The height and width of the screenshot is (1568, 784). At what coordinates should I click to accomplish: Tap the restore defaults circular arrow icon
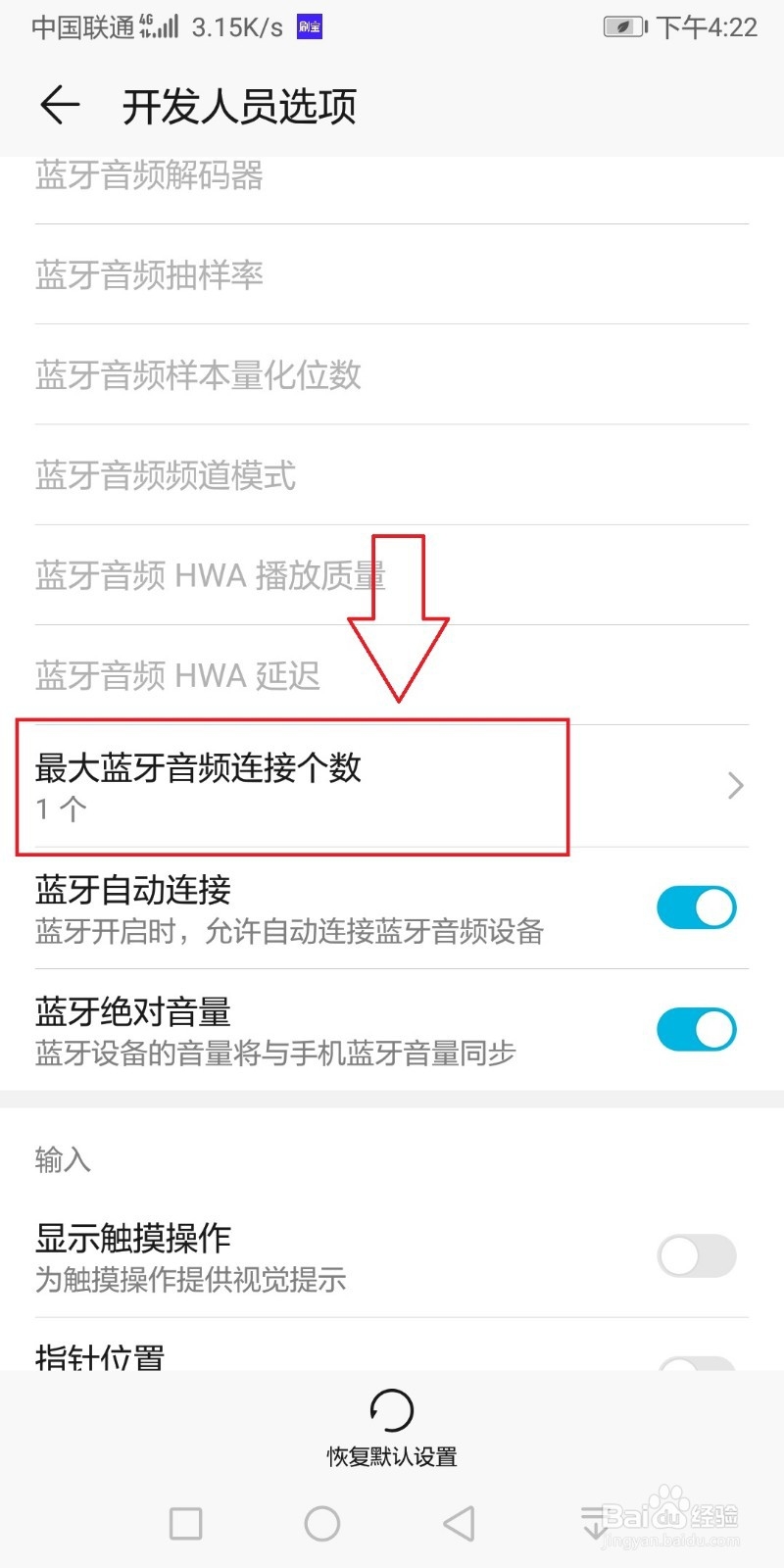[392, 1410]
